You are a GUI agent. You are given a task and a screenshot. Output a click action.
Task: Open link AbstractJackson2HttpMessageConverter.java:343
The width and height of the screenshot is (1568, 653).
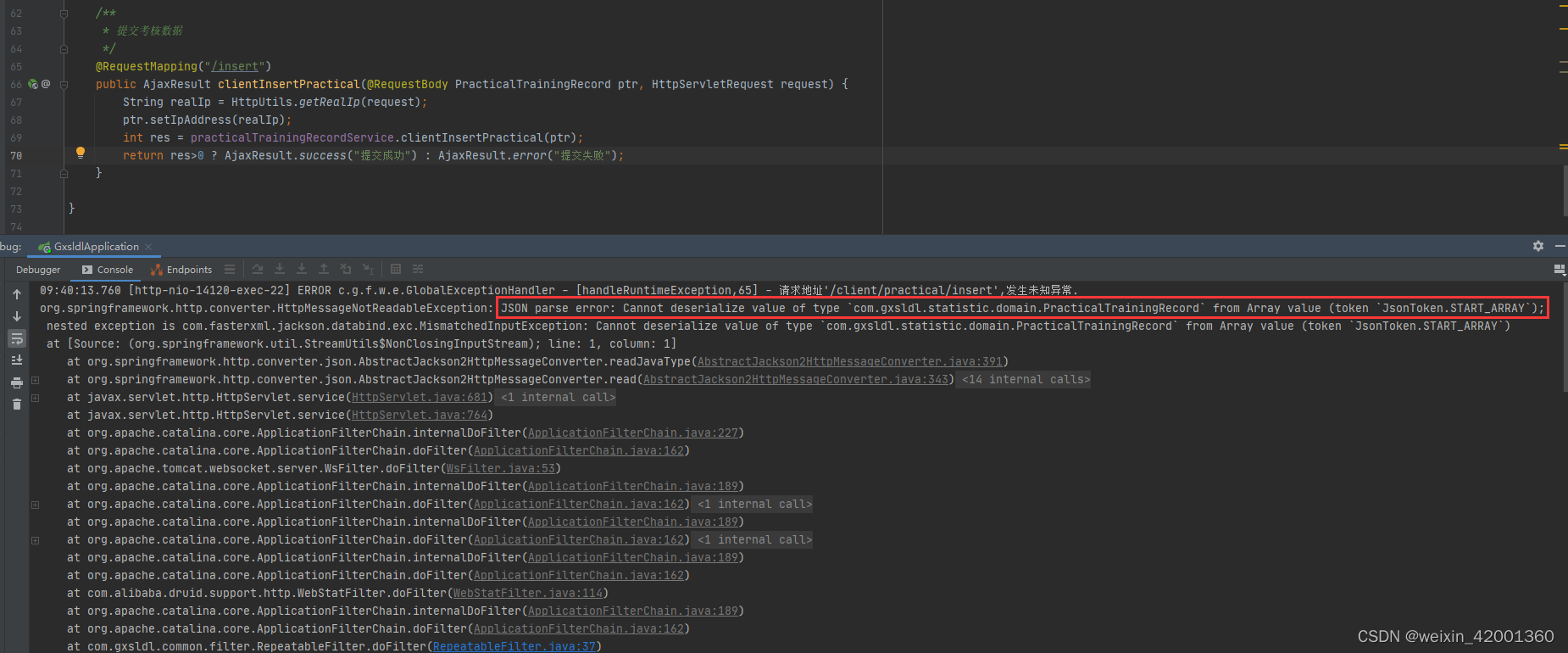point(796,379)
